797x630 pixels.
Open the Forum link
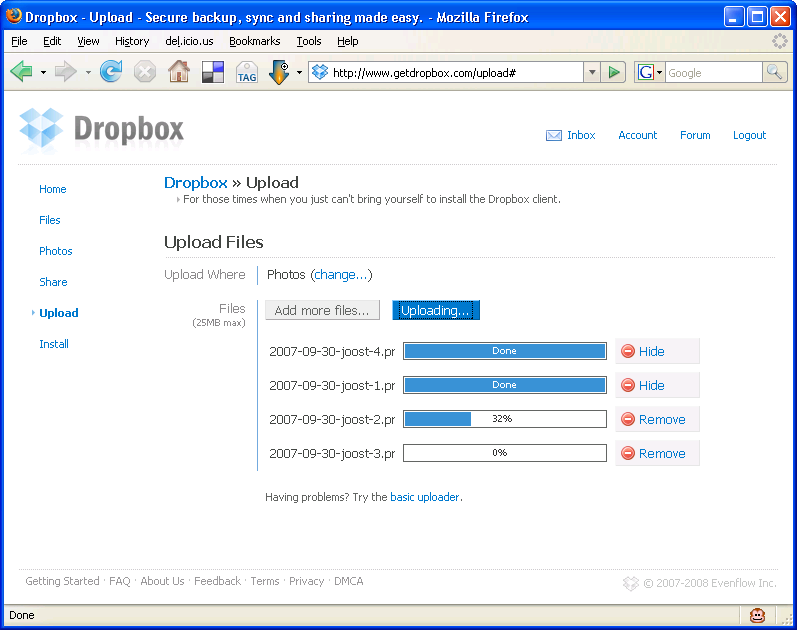coord(695,135)
